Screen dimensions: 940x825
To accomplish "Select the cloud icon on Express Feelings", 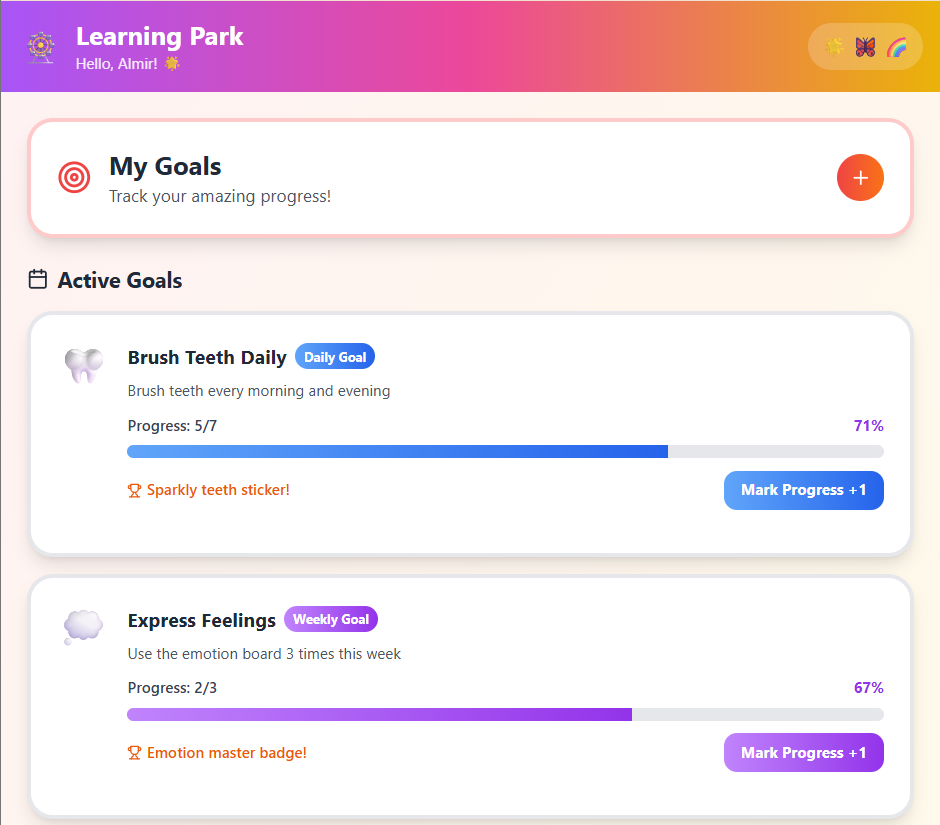I will click(x=83, y=627).
